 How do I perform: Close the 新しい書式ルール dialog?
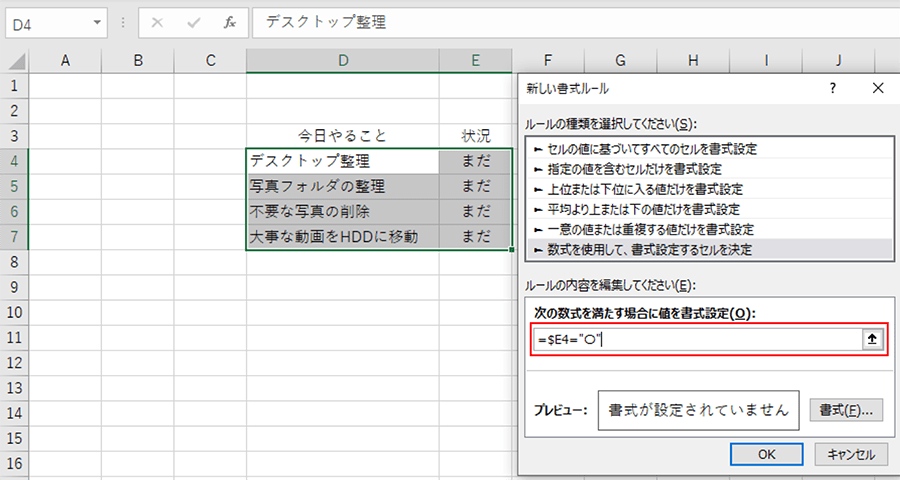click(878, 88)
